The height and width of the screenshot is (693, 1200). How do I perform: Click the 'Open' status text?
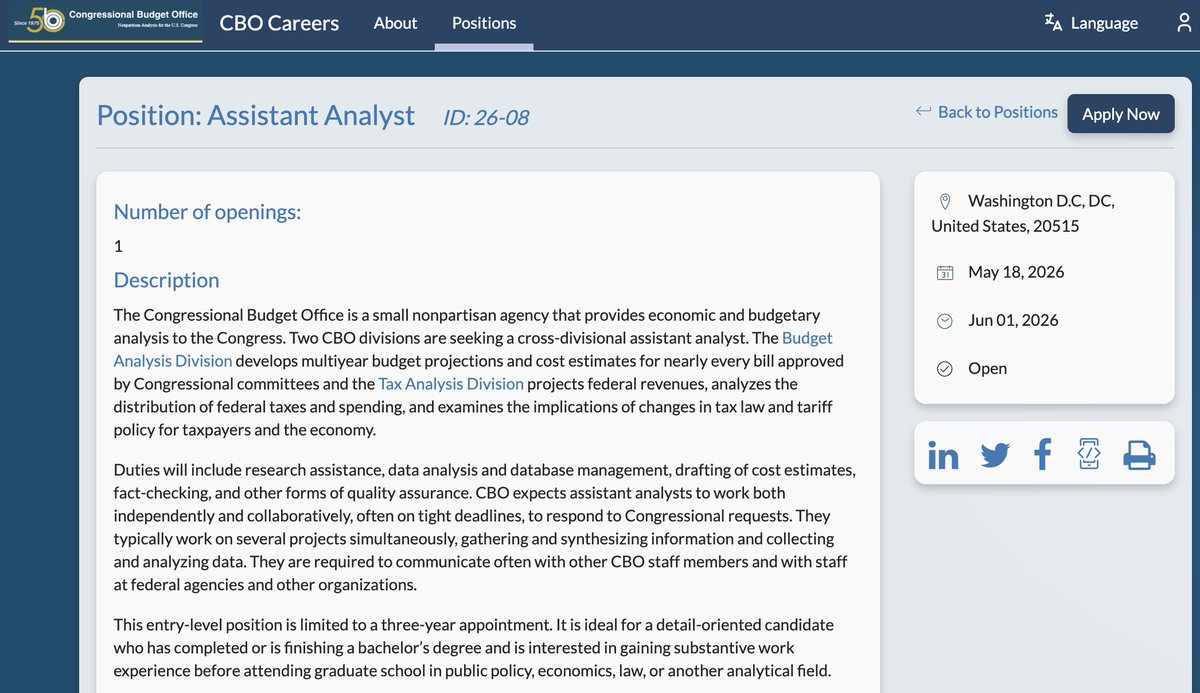(x=988, y=368)
